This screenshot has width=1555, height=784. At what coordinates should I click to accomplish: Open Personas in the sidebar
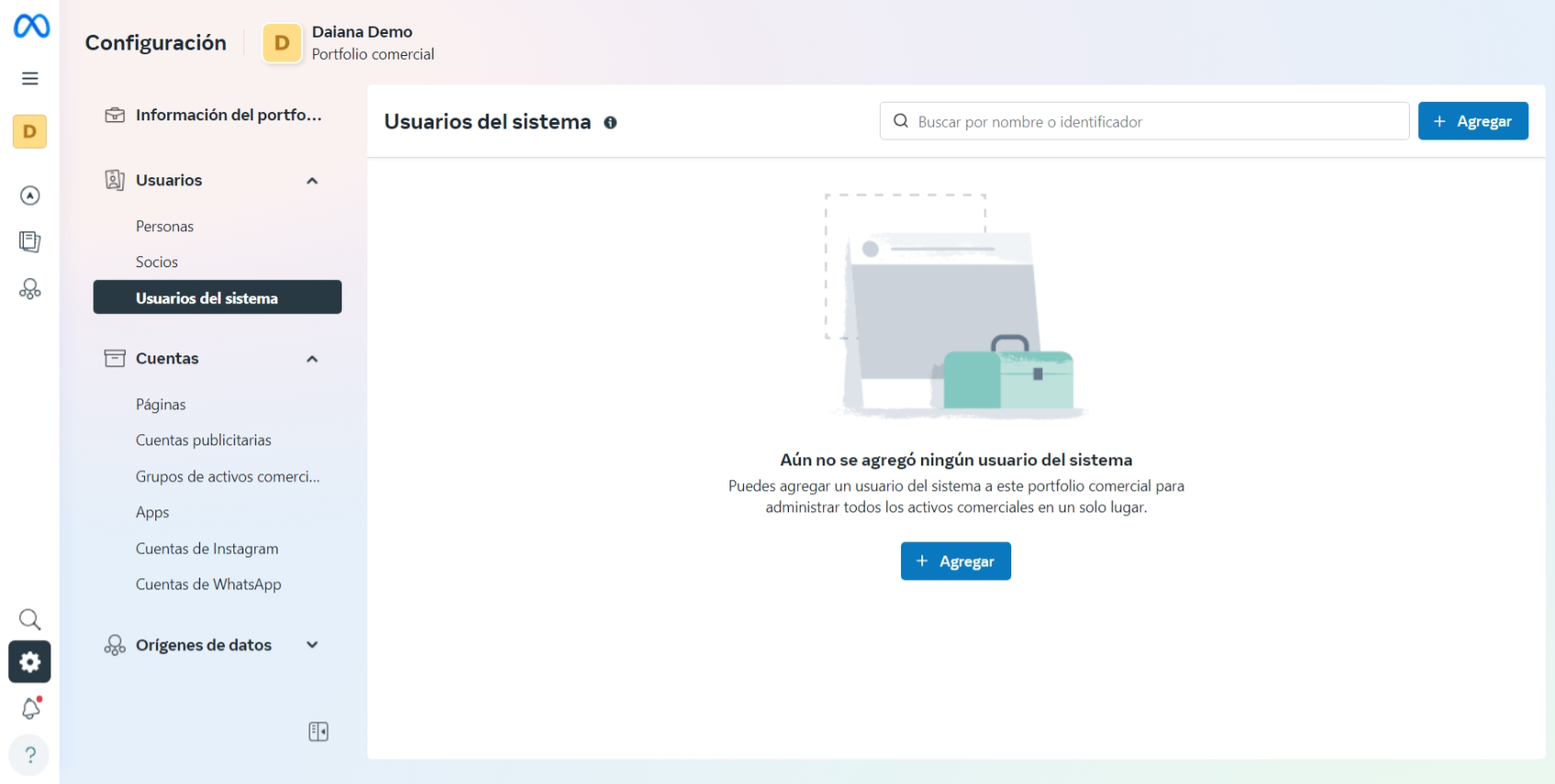[165, 227]
